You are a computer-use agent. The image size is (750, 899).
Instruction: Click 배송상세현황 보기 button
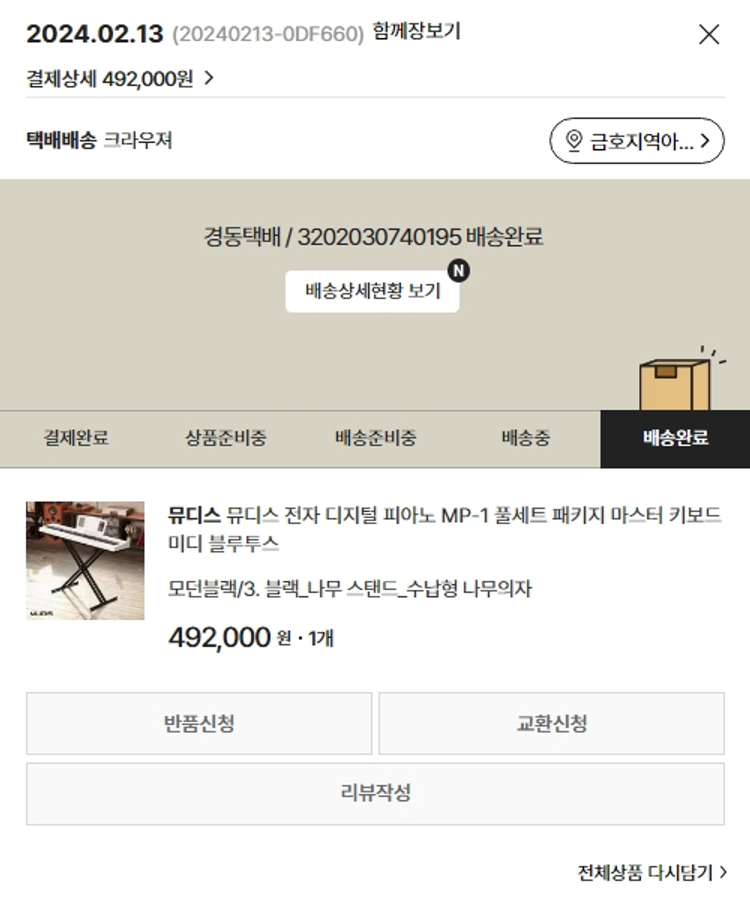[372, 291]
